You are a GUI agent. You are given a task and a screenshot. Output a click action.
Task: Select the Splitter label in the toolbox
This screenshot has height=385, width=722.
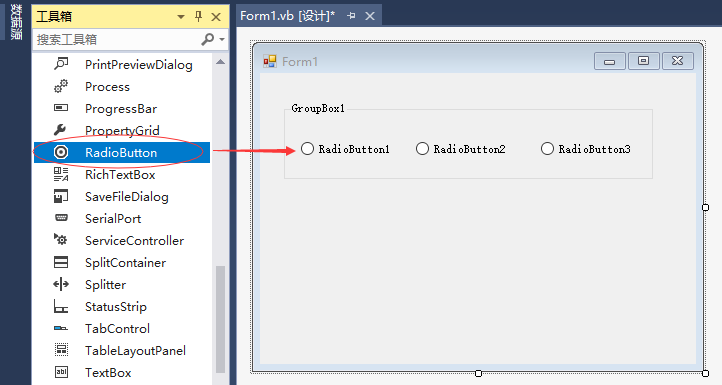pos(105,285)
